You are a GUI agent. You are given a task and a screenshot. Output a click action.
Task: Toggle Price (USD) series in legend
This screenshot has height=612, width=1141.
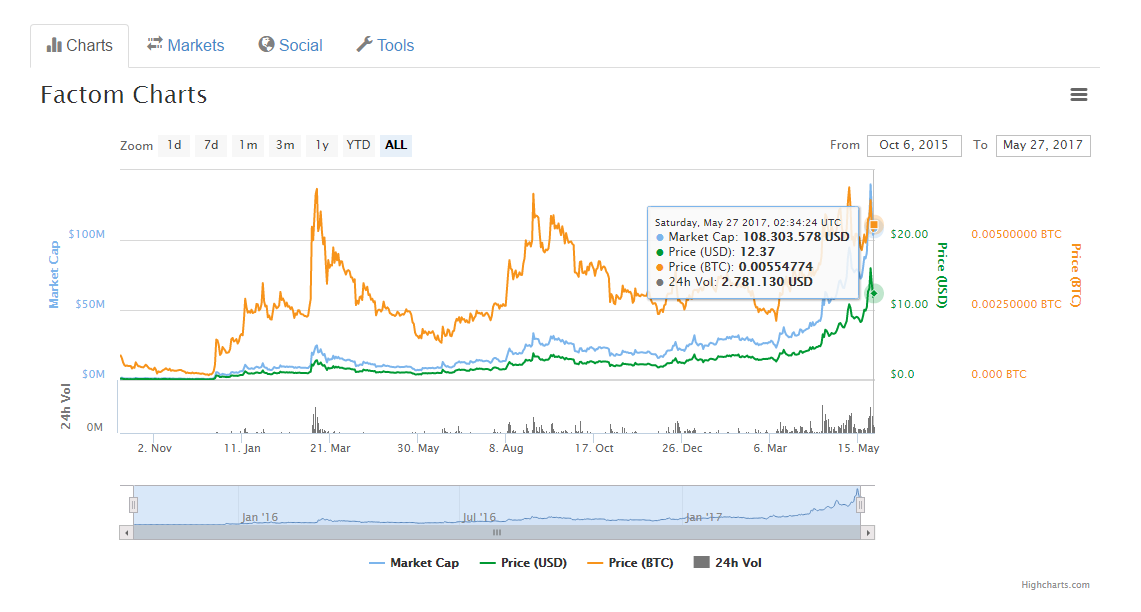(x=523, y=563)
